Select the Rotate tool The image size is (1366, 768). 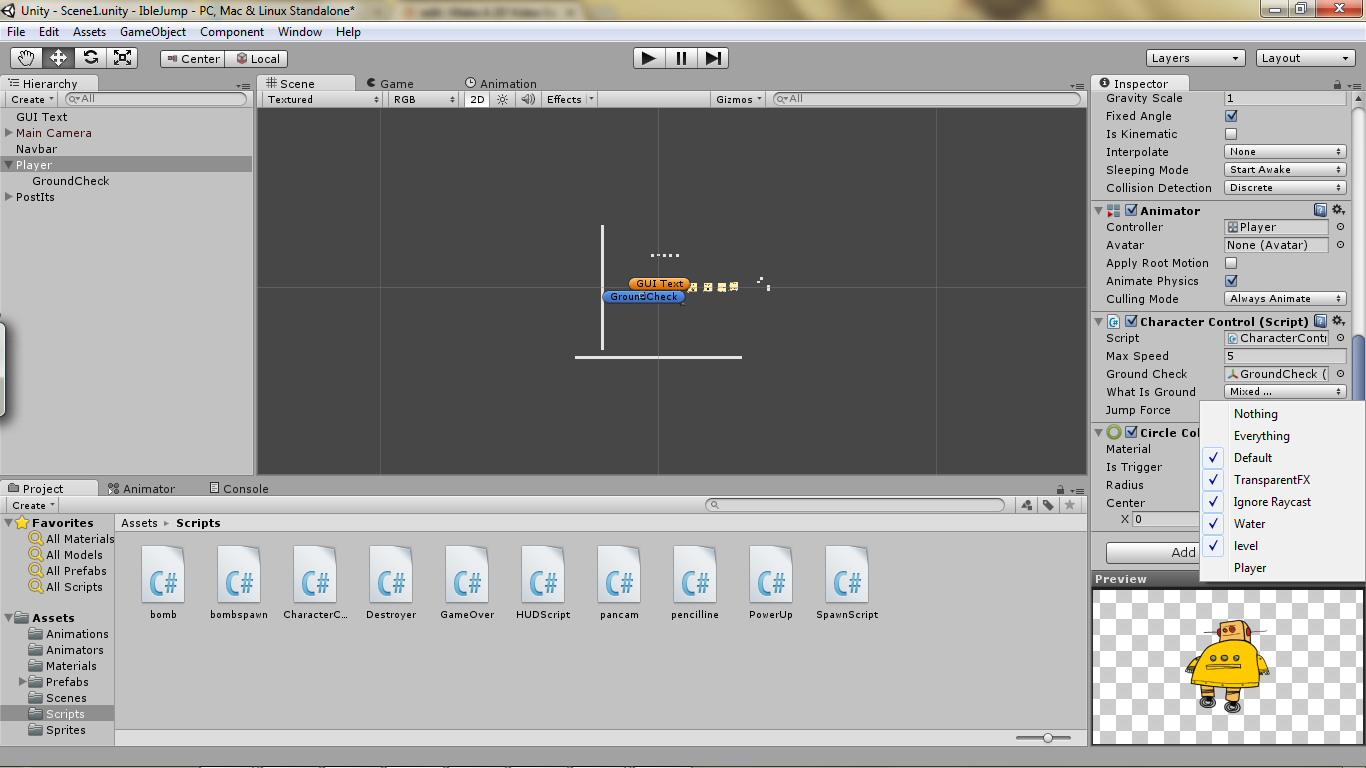coord(91,57)
